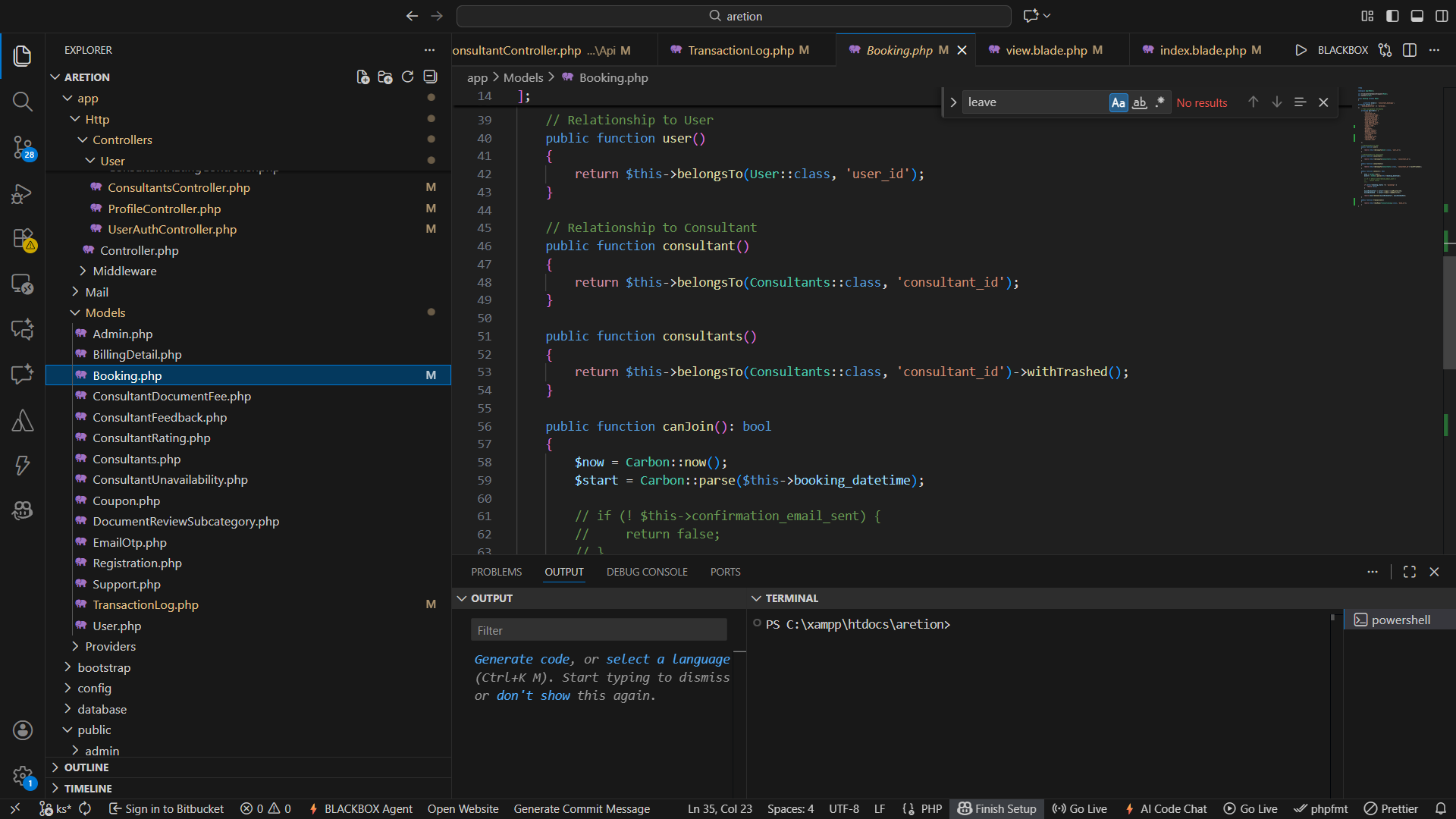Switch to the DEBUG CONSOLE tab
The width and height of the screenshot is (1456, 819).
[647, 572]
